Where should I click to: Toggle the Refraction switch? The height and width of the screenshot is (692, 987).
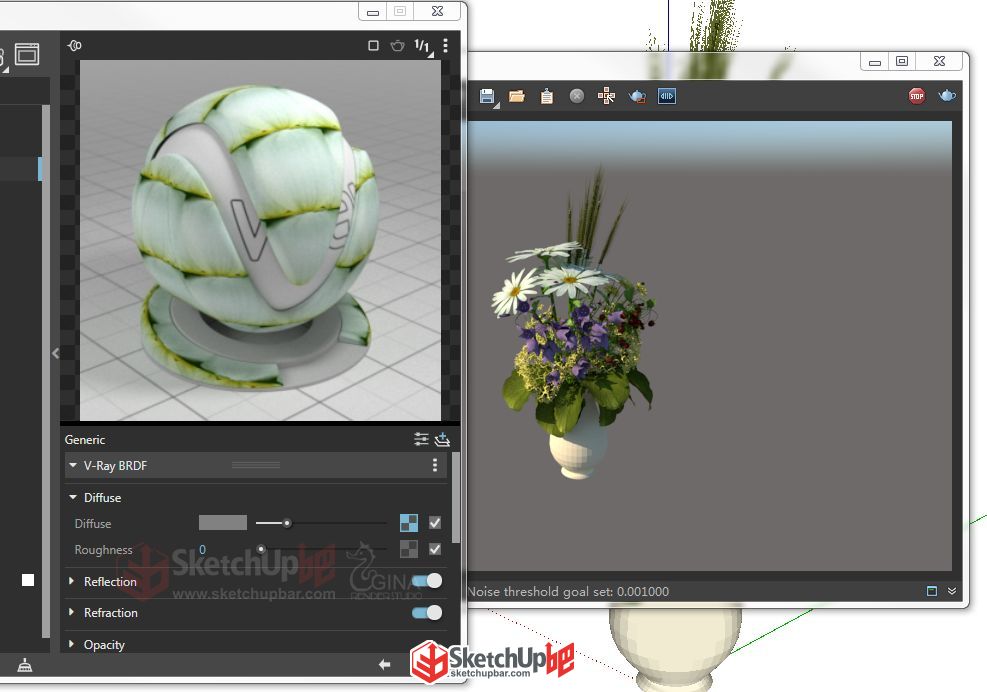coord(427,612)
